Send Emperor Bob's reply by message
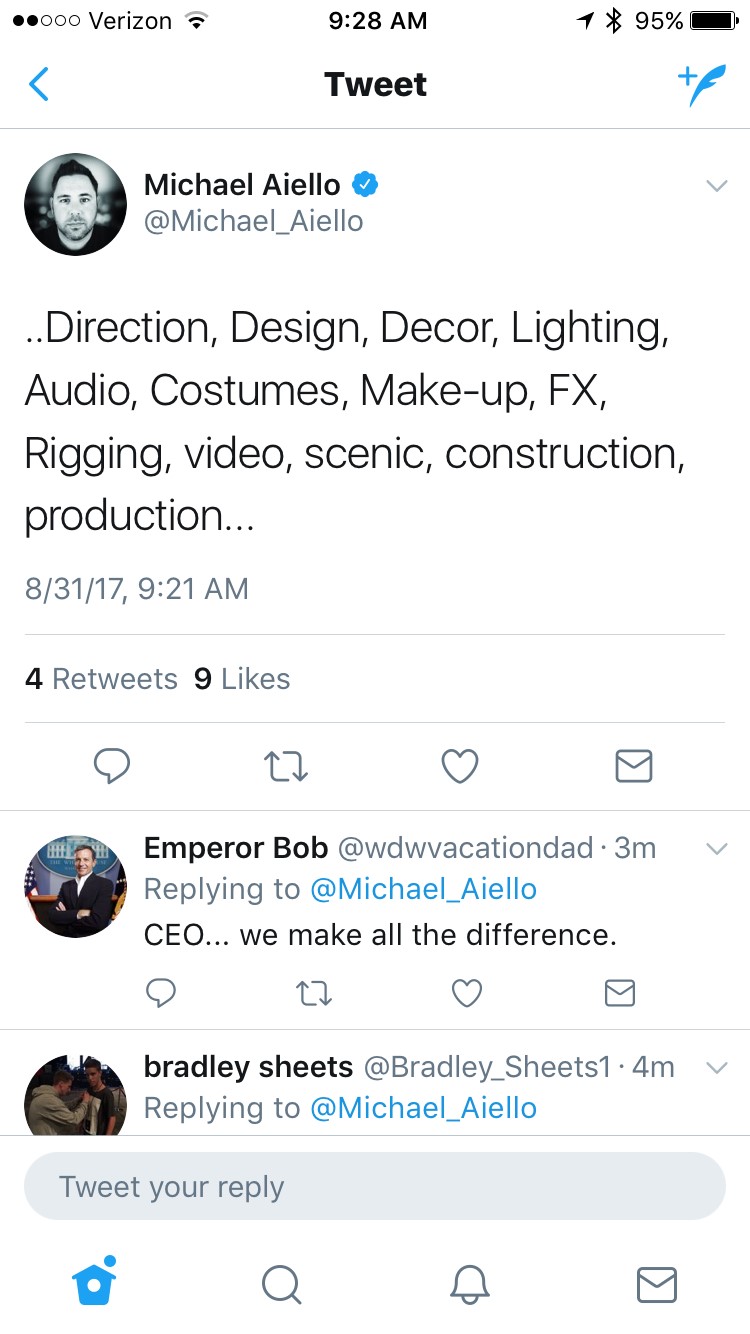Viewport: 750px width, 1334px height. tap(620, 992)
